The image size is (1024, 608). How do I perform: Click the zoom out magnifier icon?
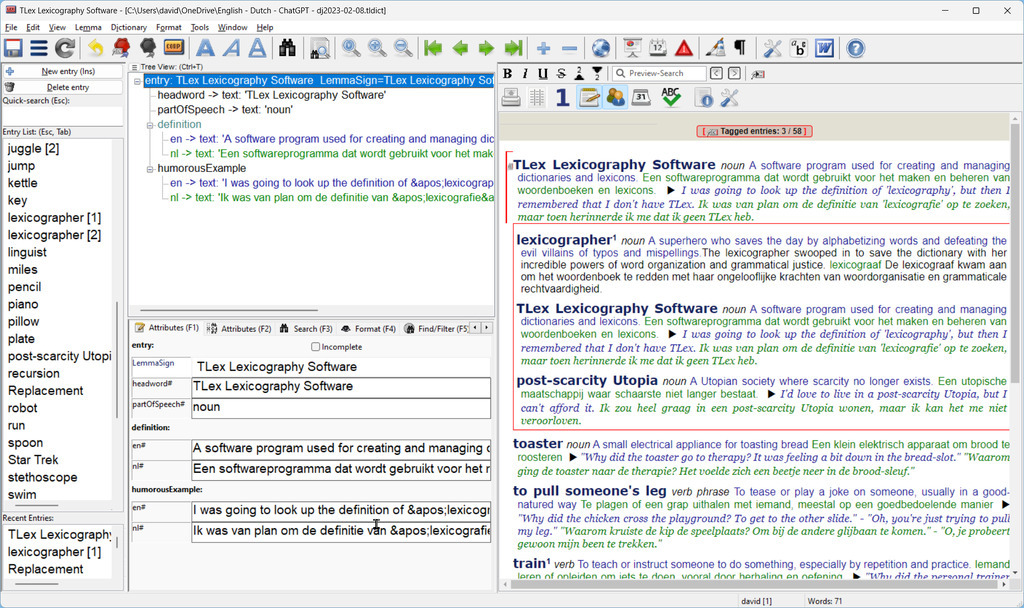(403, 48)
